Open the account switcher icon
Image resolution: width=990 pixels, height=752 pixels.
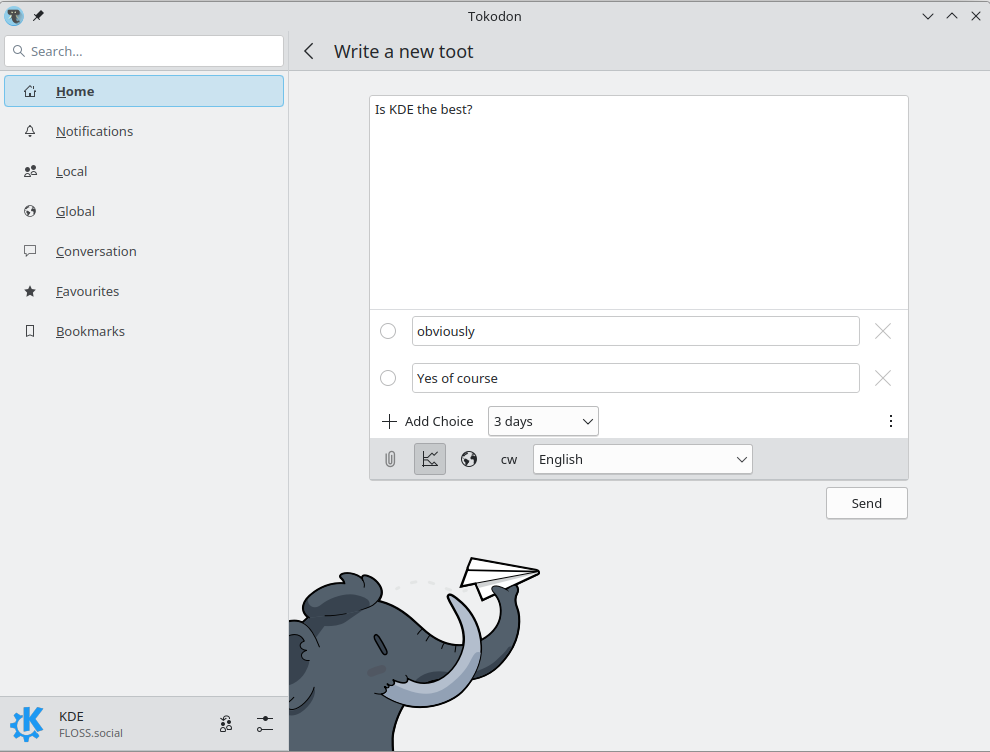click(x=226, y=724)
